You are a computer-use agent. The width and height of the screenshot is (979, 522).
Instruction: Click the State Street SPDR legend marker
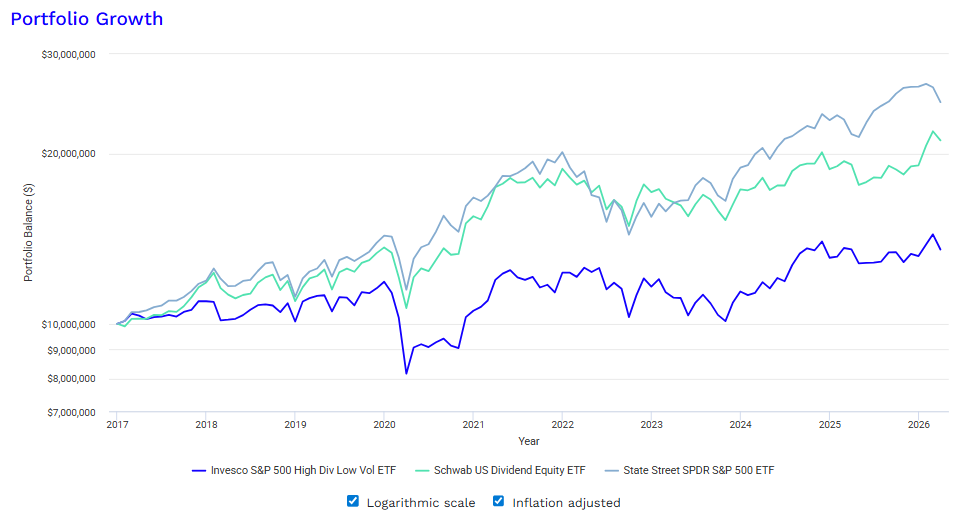(608, 469)
